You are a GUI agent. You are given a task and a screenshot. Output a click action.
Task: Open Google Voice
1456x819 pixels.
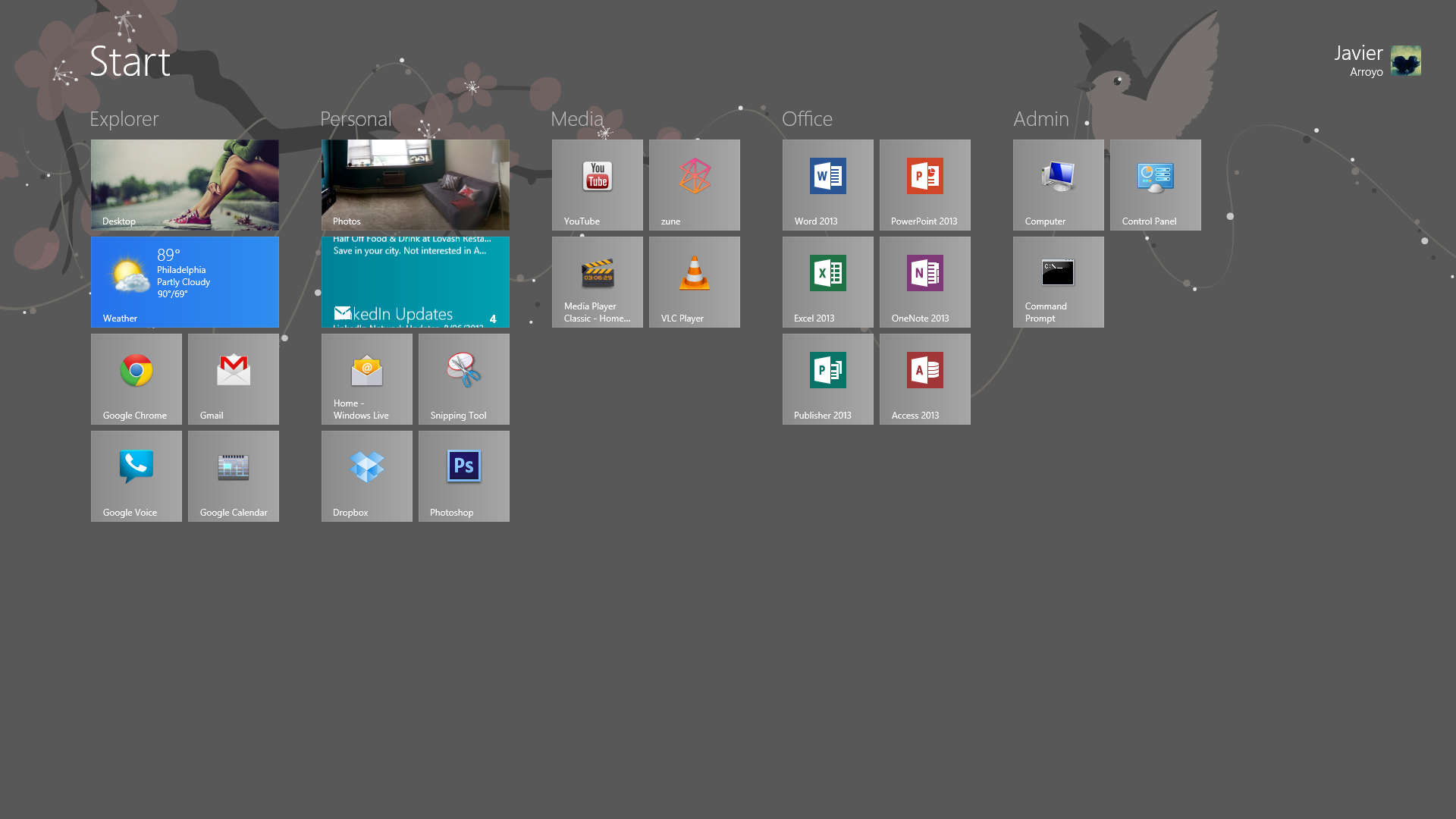tap(136, 475)
